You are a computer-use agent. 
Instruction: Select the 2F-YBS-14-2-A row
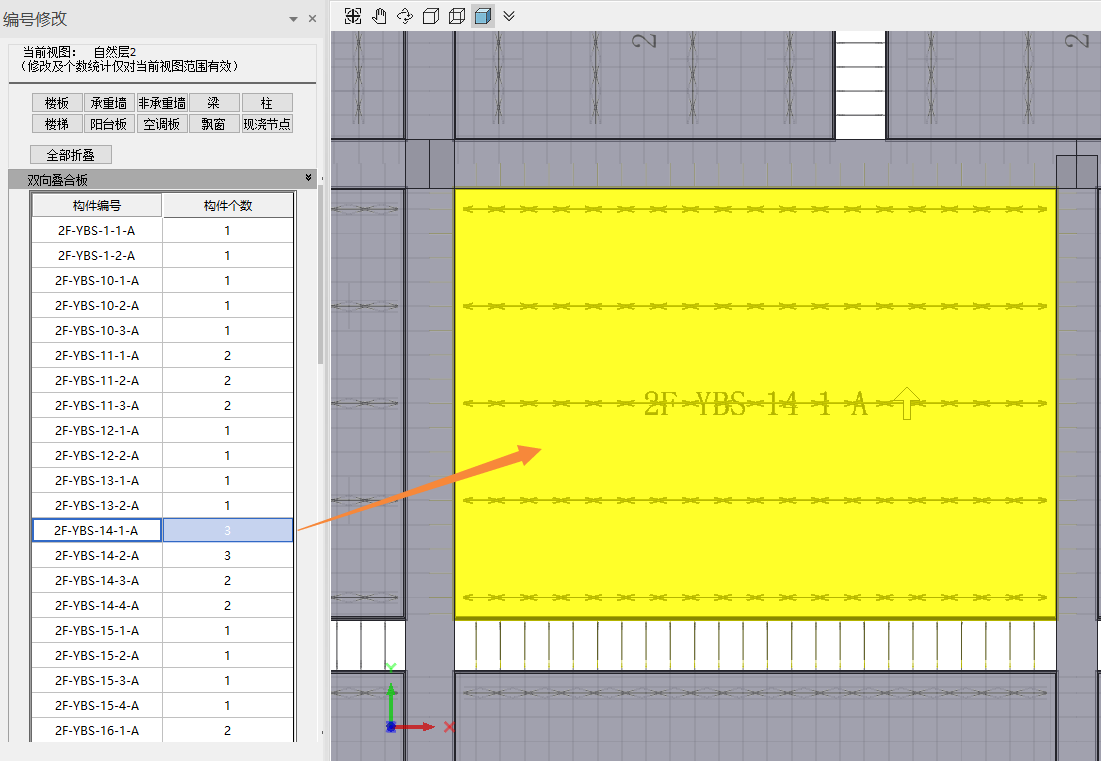coord(97,556)
